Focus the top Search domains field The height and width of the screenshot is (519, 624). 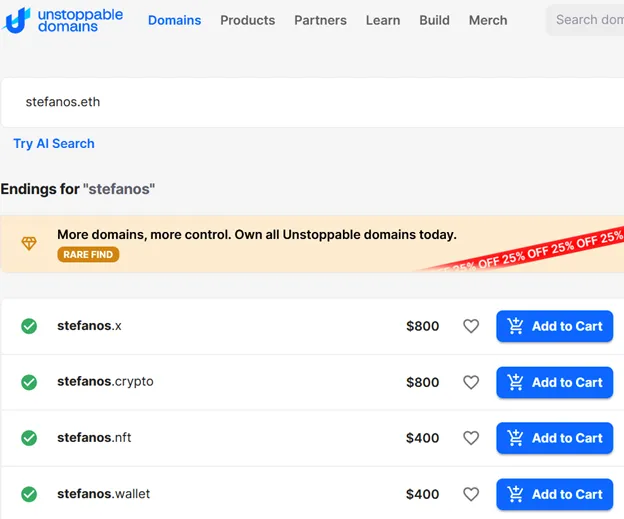585,20
